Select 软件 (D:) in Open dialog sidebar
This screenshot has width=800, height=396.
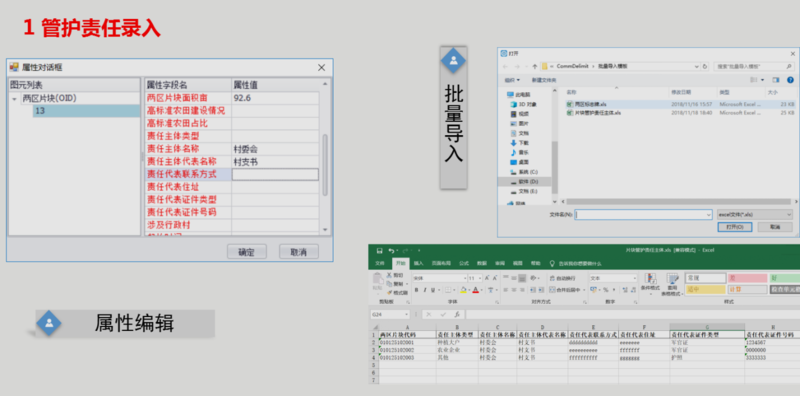tap(524, 181)
